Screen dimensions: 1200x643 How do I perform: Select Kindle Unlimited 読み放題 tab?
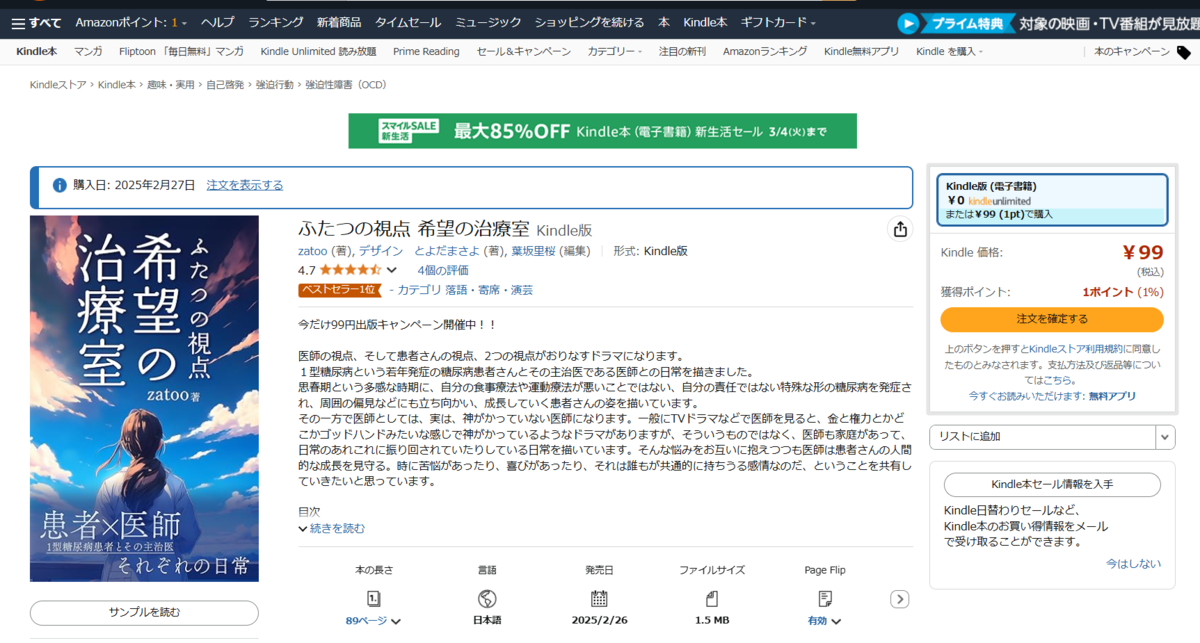[x=318, y=52]
